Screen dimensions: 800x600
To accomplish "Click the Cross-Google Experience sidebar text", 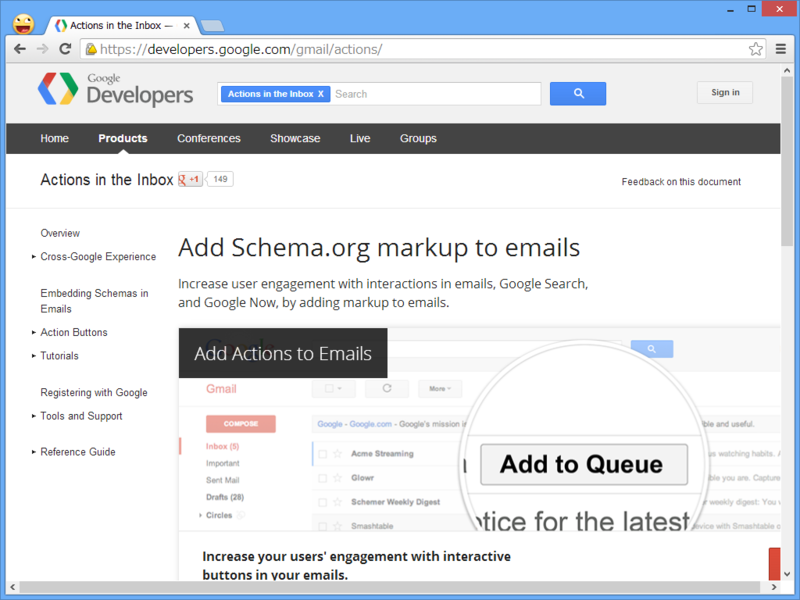I will [98, 257].
